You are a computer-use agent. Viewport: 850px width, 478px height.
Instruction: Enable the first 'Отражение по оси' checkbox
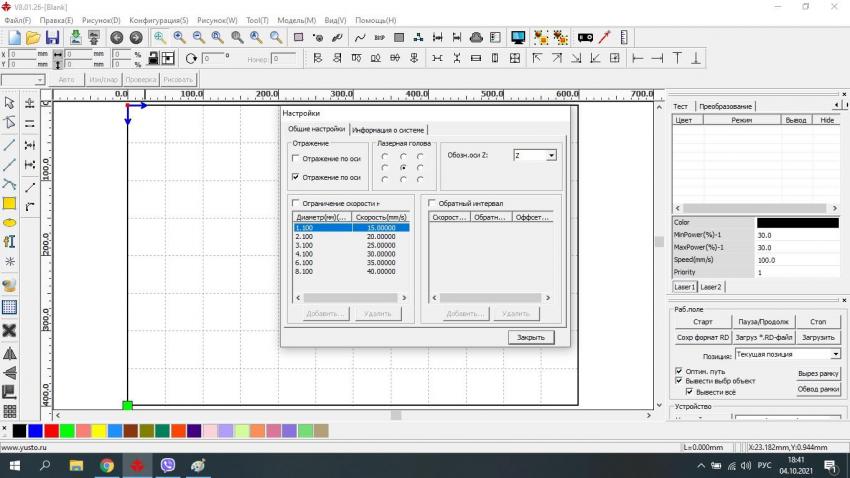[295, 158]
